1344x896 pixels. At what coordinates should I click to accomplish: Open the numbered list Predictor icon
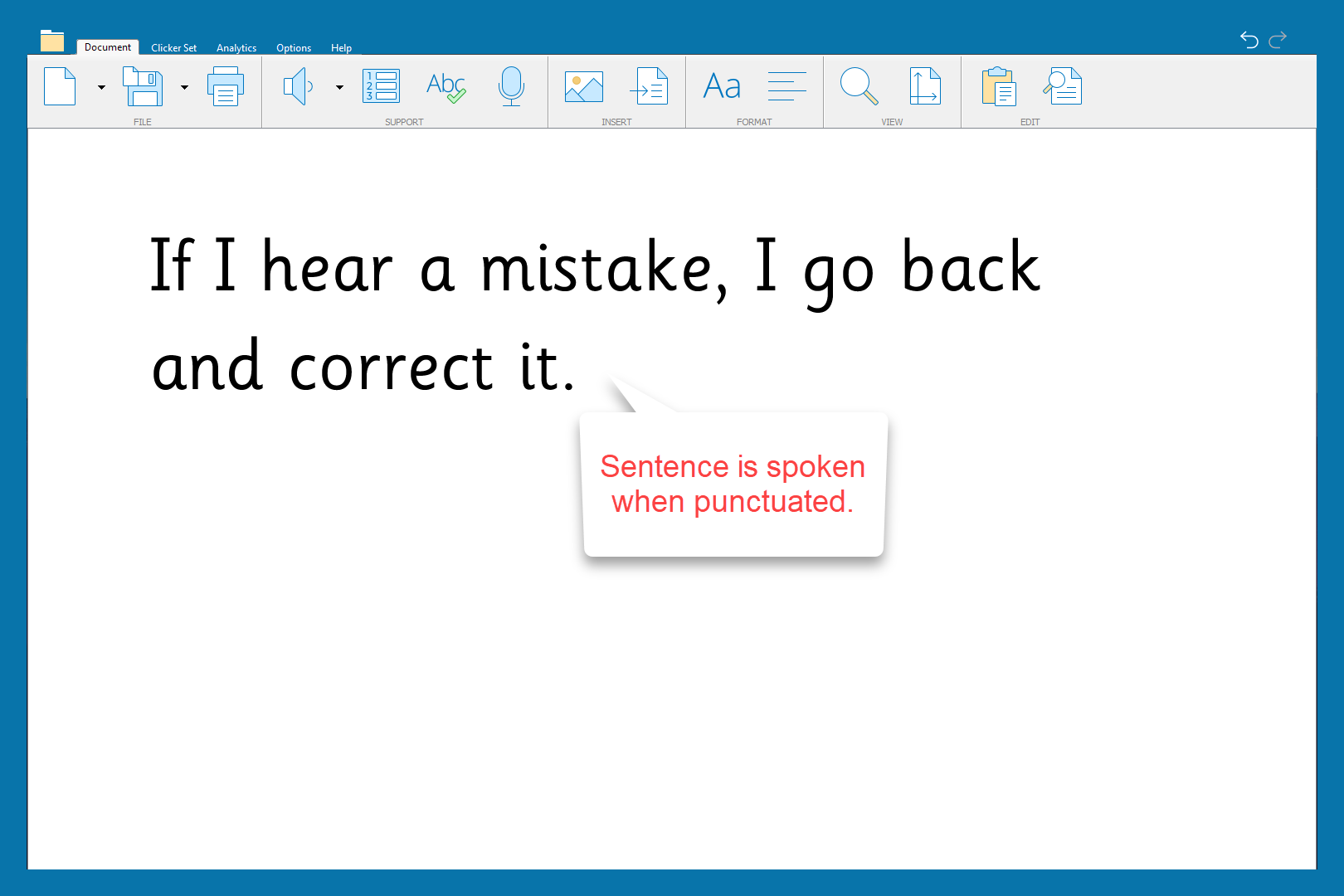382,86
